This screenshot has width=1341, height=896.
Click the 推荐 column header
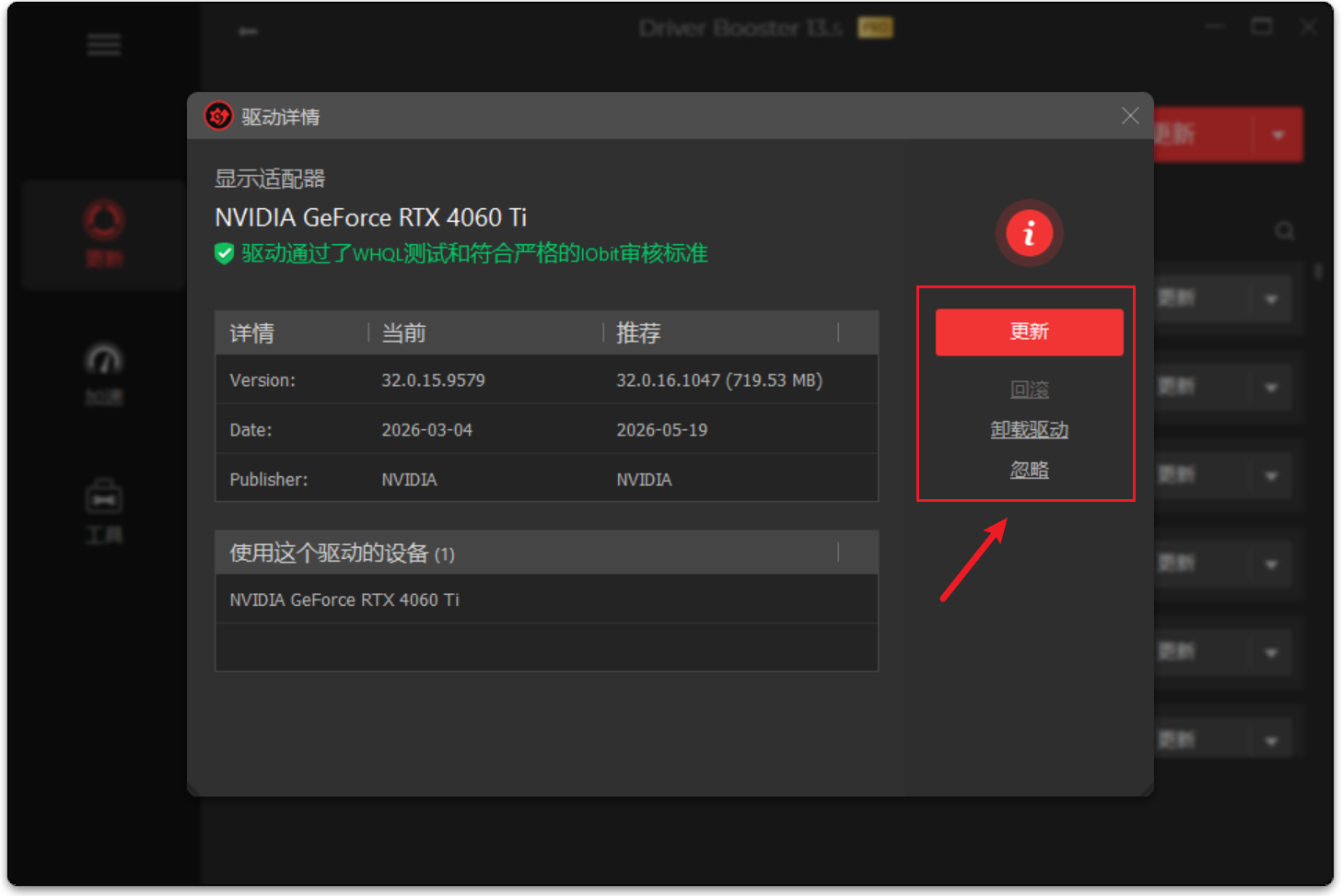[638, 333]
